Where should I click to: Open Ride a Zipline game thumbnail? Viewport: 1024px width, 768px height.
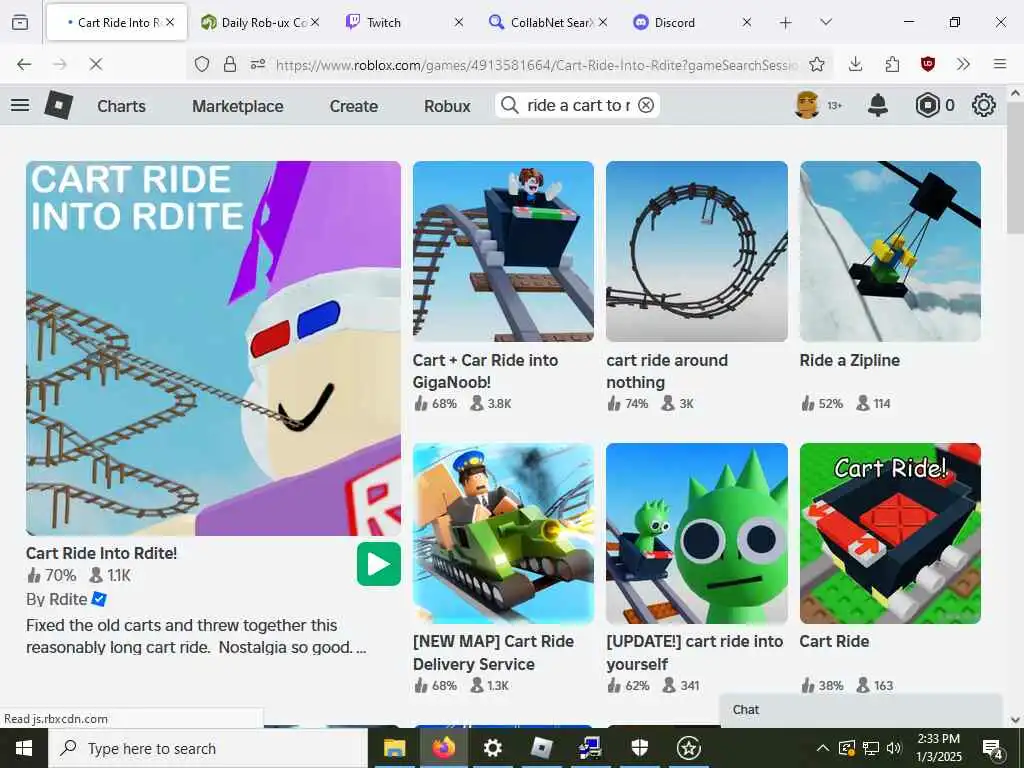pyautogui.click(x=890, y=251)
